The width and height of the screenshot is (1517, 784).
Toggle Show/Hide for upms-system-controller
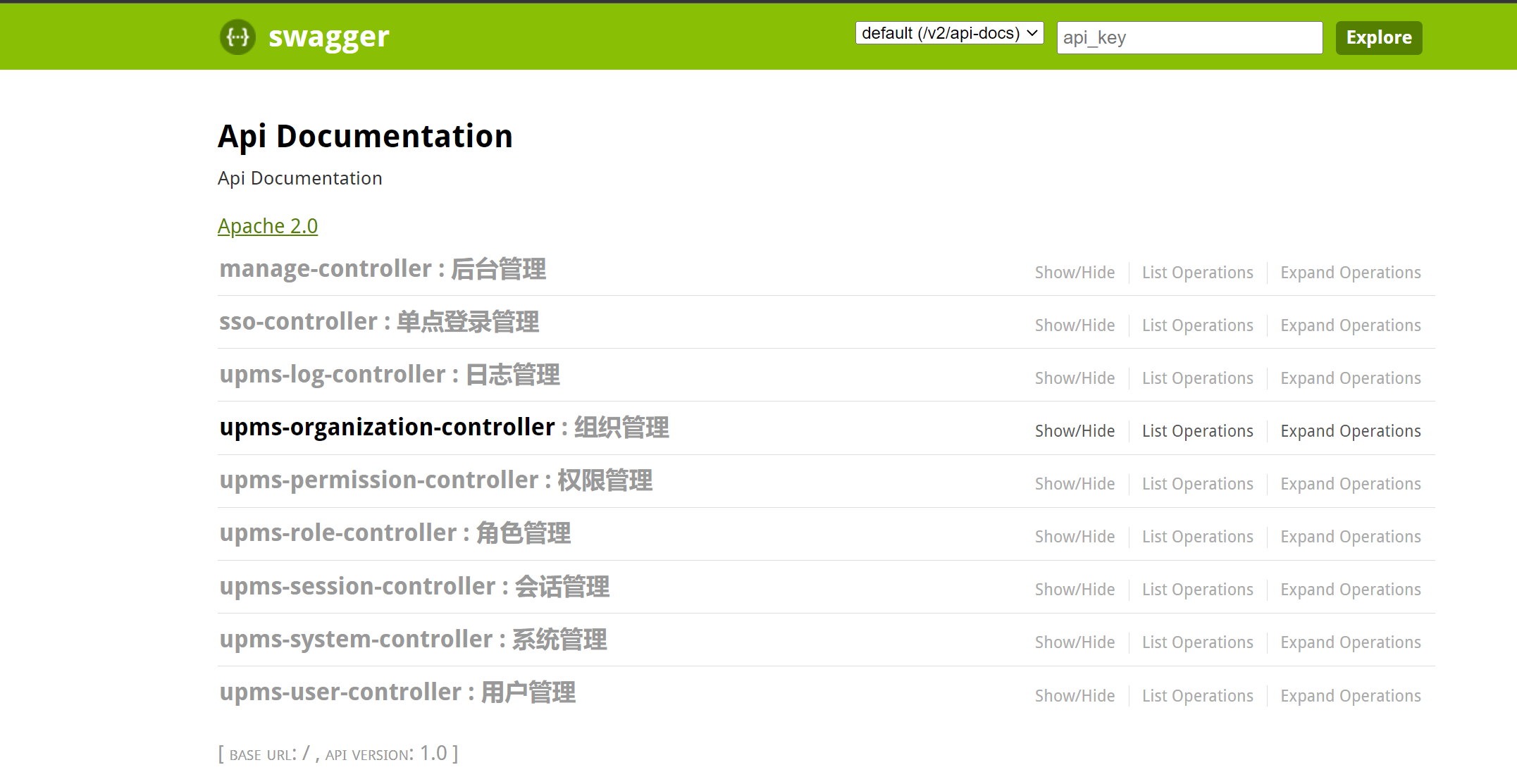(x=1074, y=642)
